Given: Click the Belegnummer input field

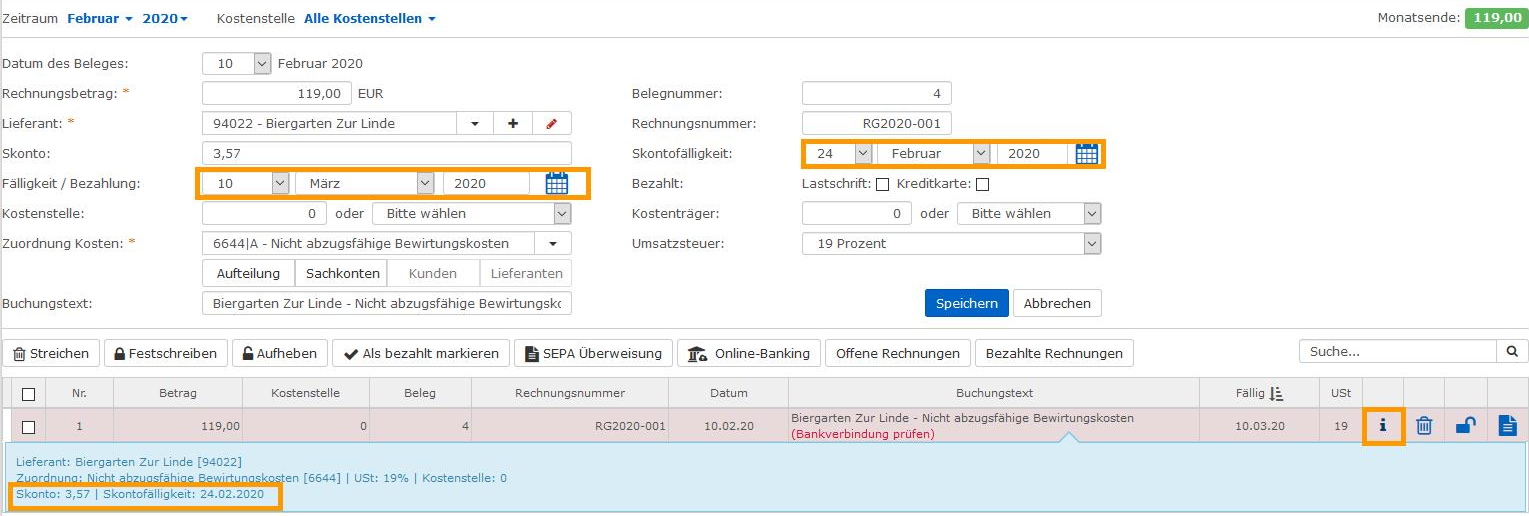Looking at the screenshot, I should coord(877,94).
